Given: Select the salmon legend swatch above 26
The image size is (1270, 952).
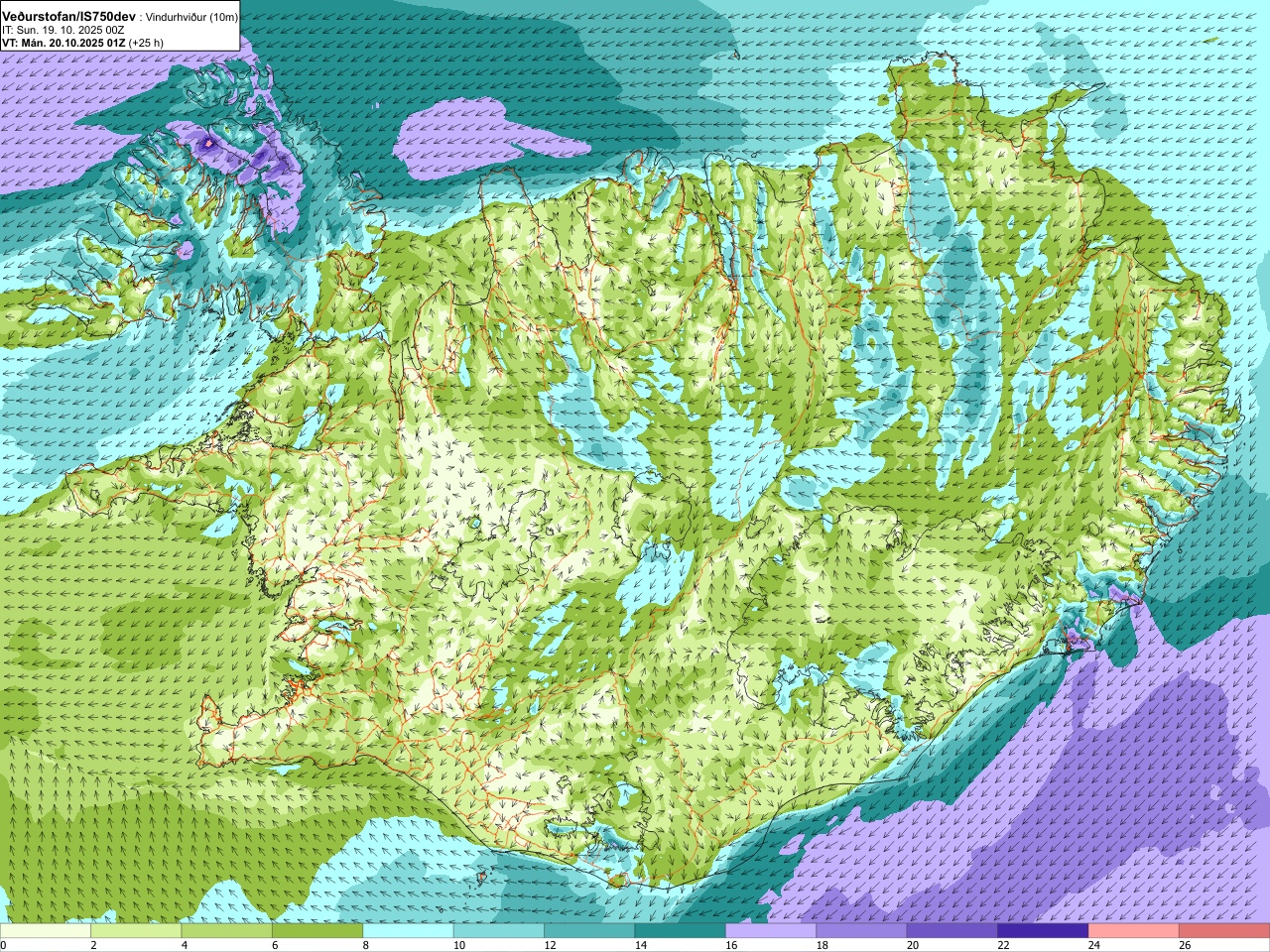Looking at the screenshot, I should (x=1223, y=931).
